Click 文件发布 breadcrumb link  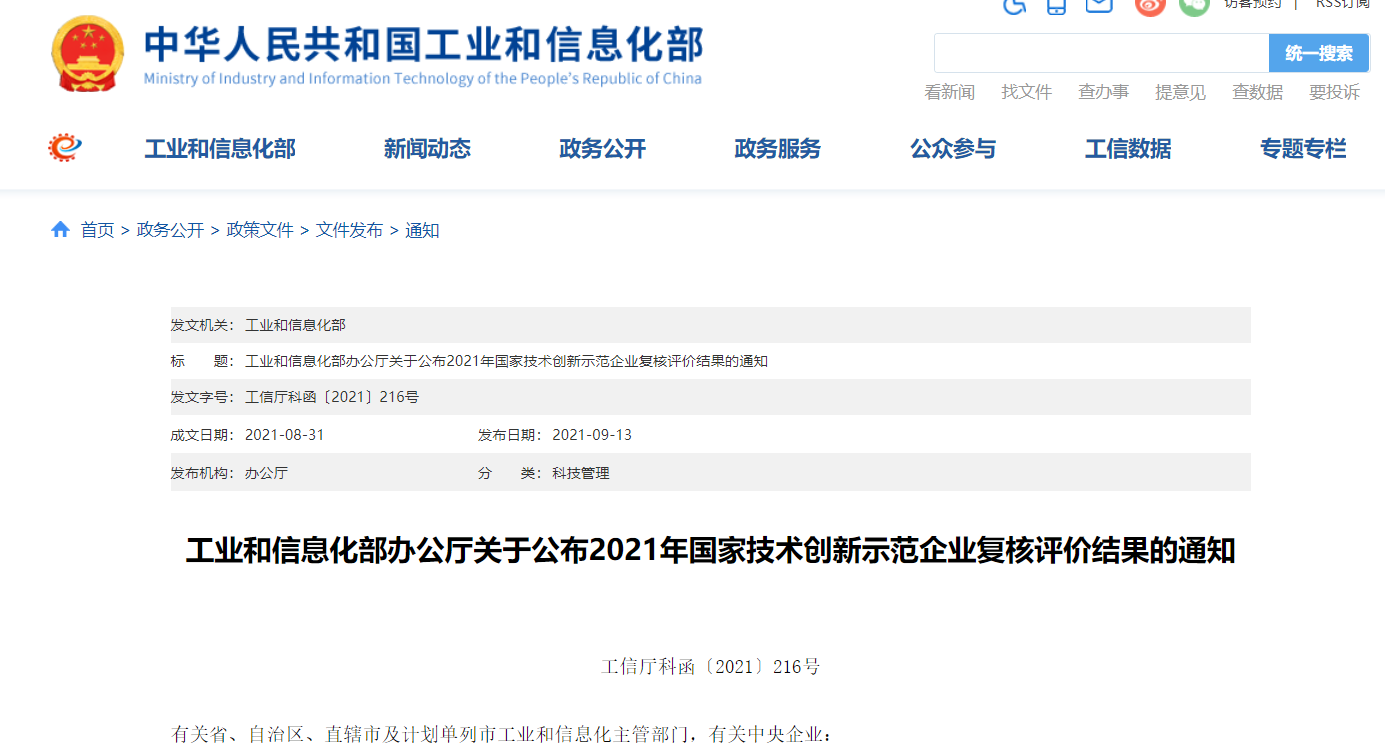point(349,230)
